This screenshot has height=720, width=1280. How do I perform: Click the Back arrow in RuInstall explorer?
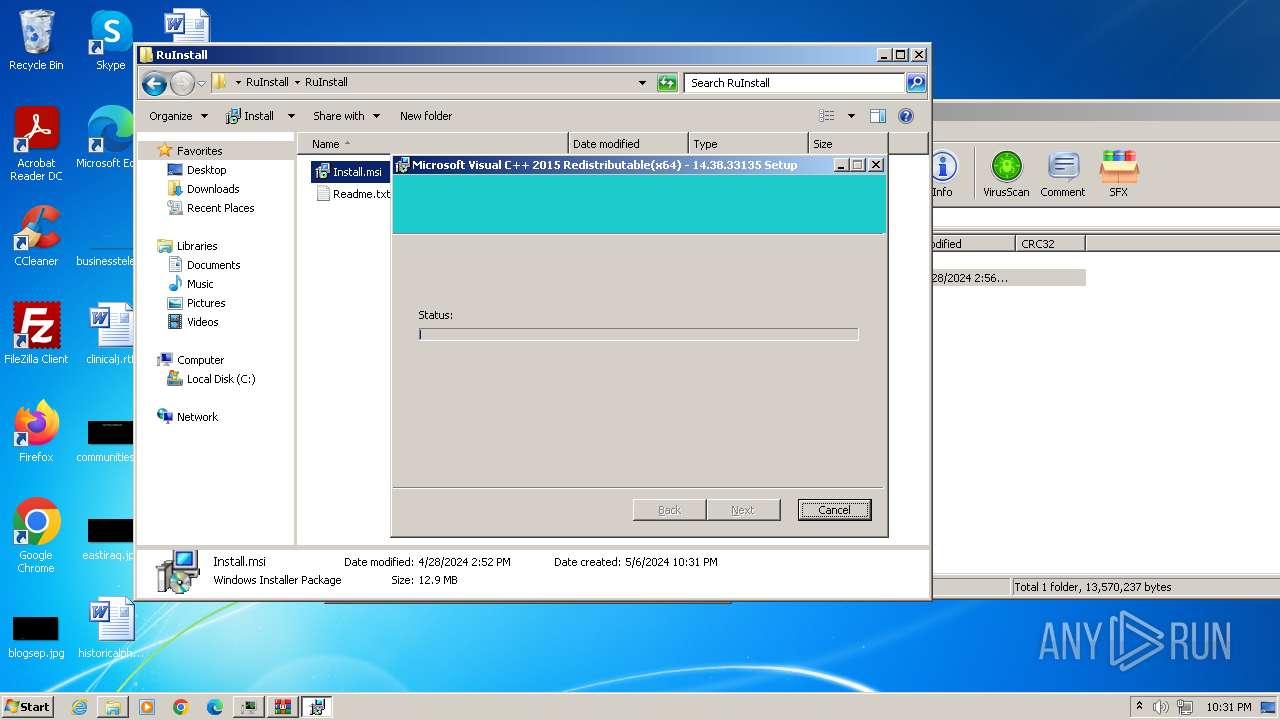pos(154,83)
